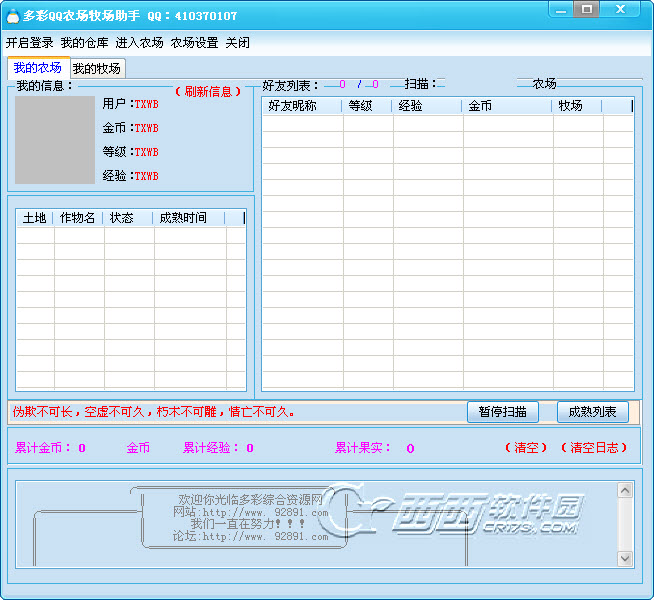
Task: Click the 关闭 menu item
Action: pyautogui.click(x=237, y=43)
